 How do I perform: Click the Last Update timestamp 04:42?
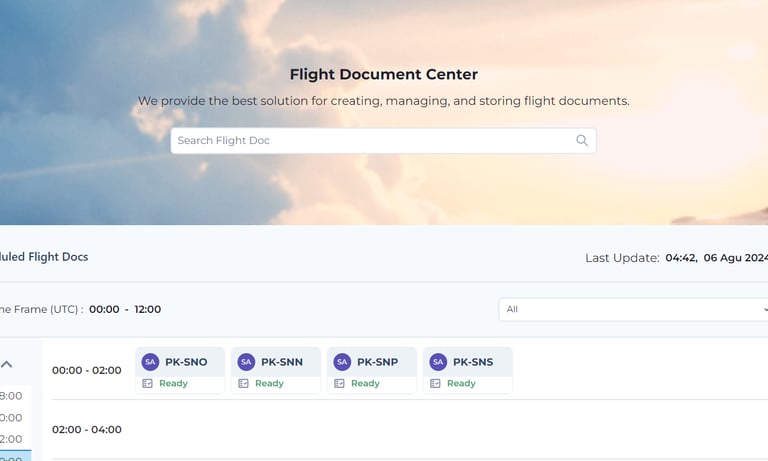[681, 258]
